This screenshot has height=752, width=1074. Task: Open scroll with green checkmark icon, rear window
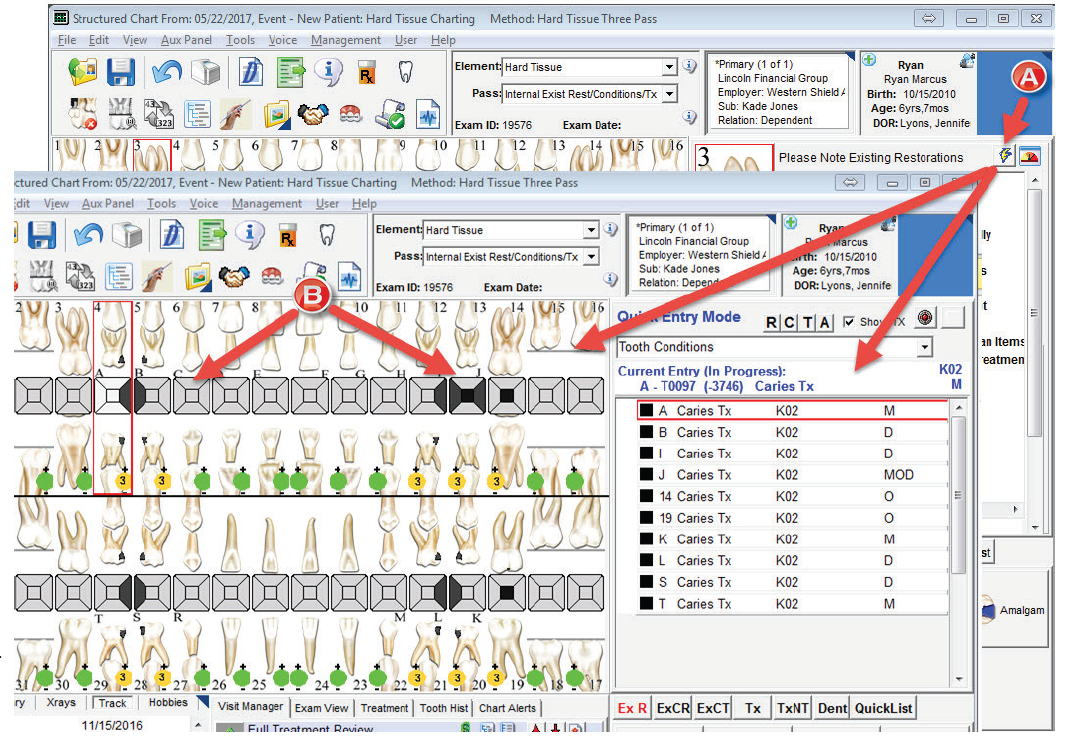[390, 114]
